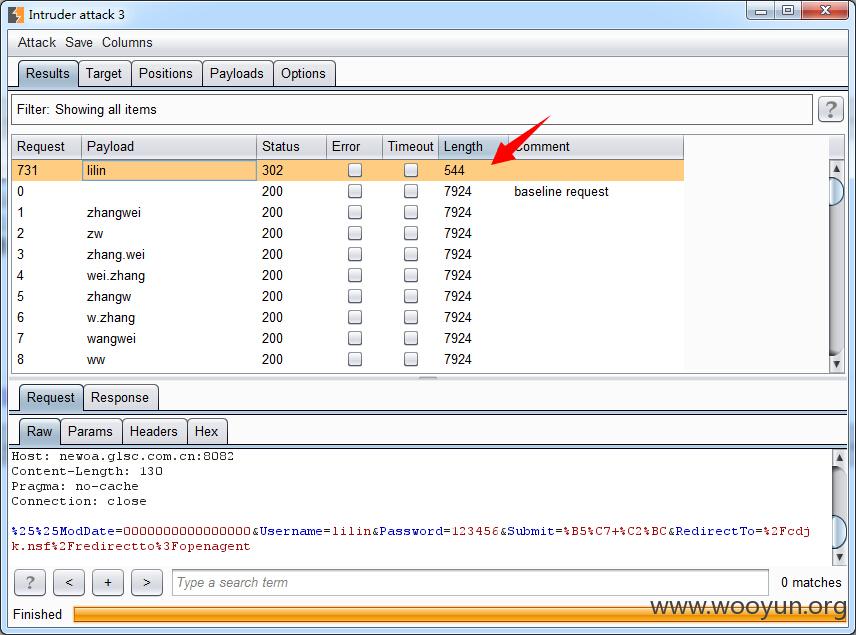Click the 'Content-Length: 130' line
This screenshot has width=856, height=635.
(87, 471)
